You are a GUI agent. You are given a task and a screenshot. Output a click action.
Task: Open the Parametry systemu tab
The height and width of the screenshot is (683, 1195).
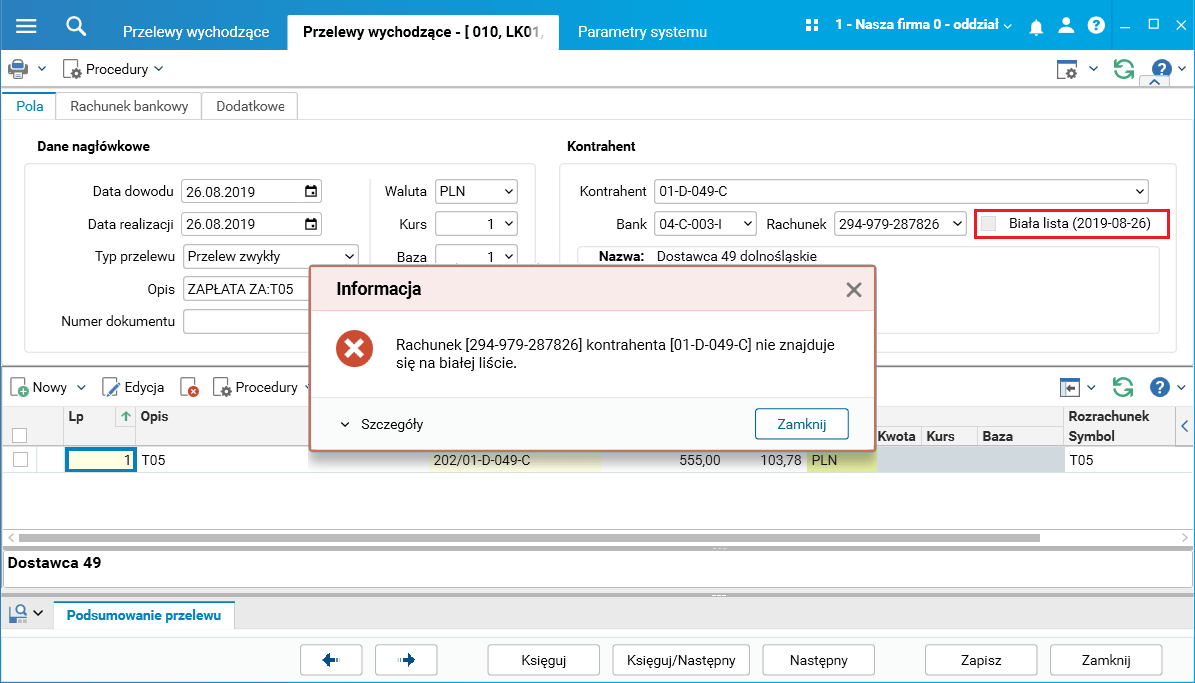pyautogui.click(x=642, y=32)
